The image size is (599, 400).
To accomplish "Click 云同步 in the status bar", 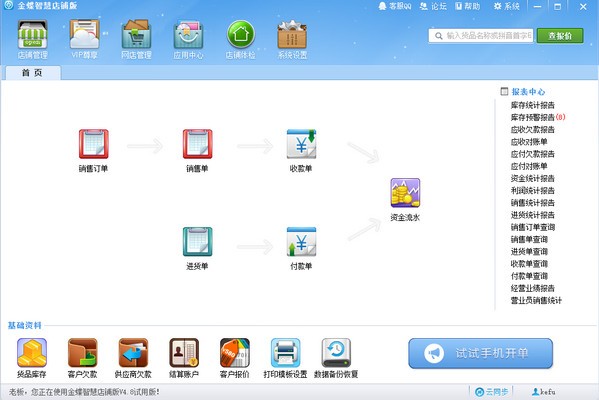I will [x=492, y=392].
